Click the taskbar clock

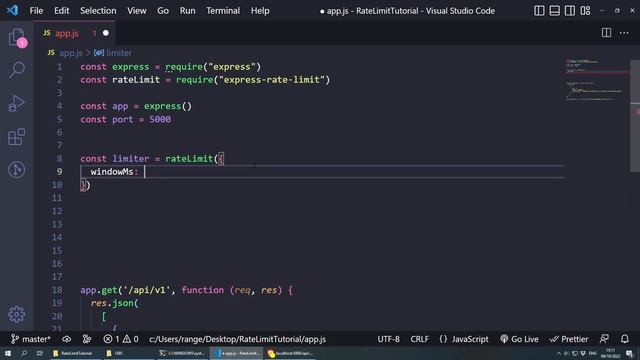610,353
